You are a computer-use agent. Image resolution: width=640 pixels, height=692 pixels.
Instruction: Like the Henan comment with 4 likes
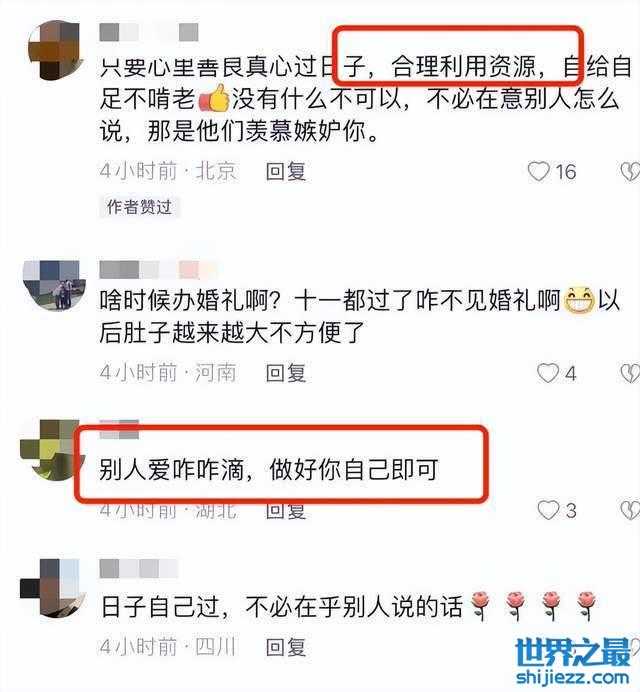click(x=548, y=373)
